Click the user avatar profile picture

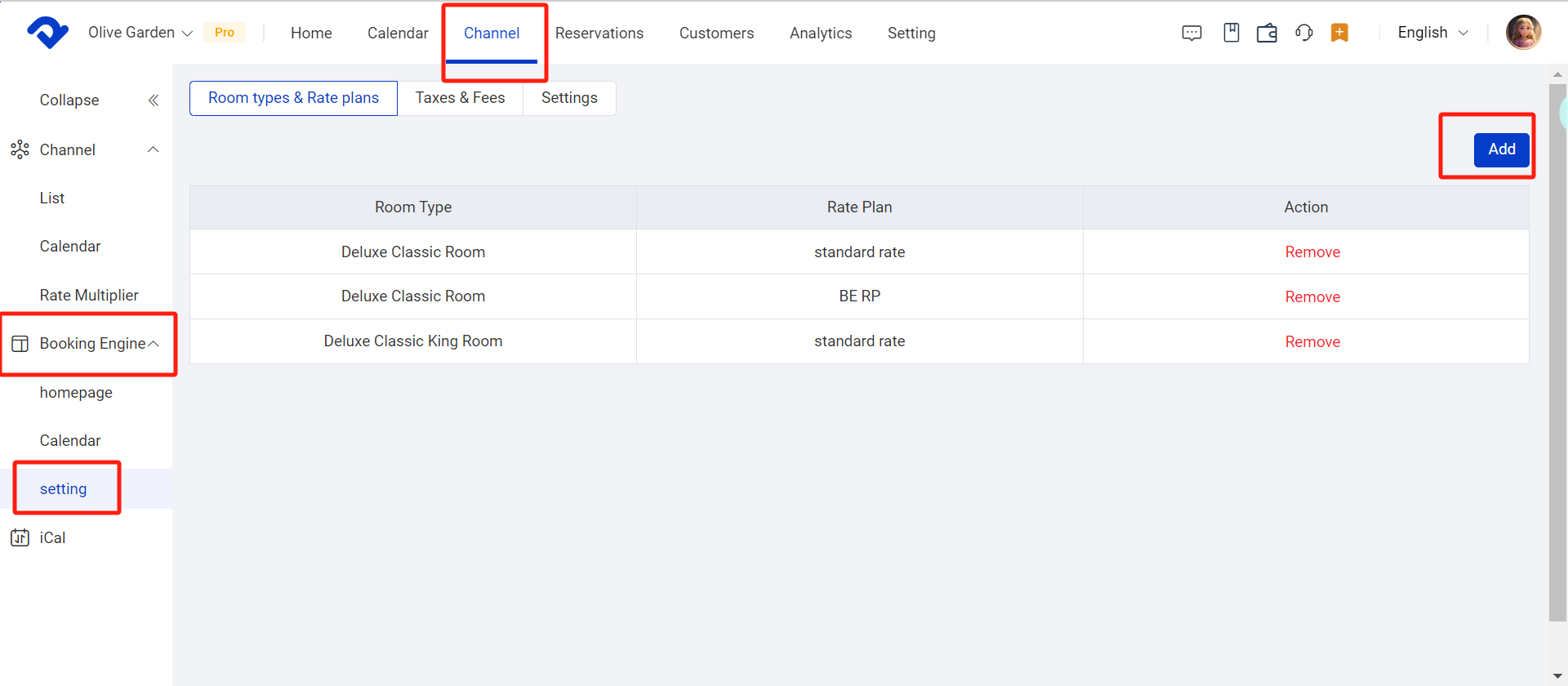point(1523,33)
